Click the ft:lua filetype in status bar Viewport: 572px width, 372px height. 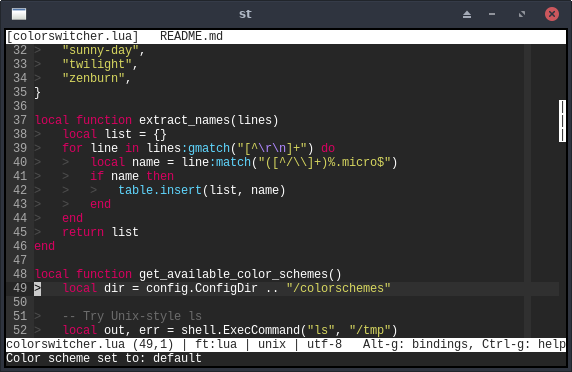click(216, 344)
